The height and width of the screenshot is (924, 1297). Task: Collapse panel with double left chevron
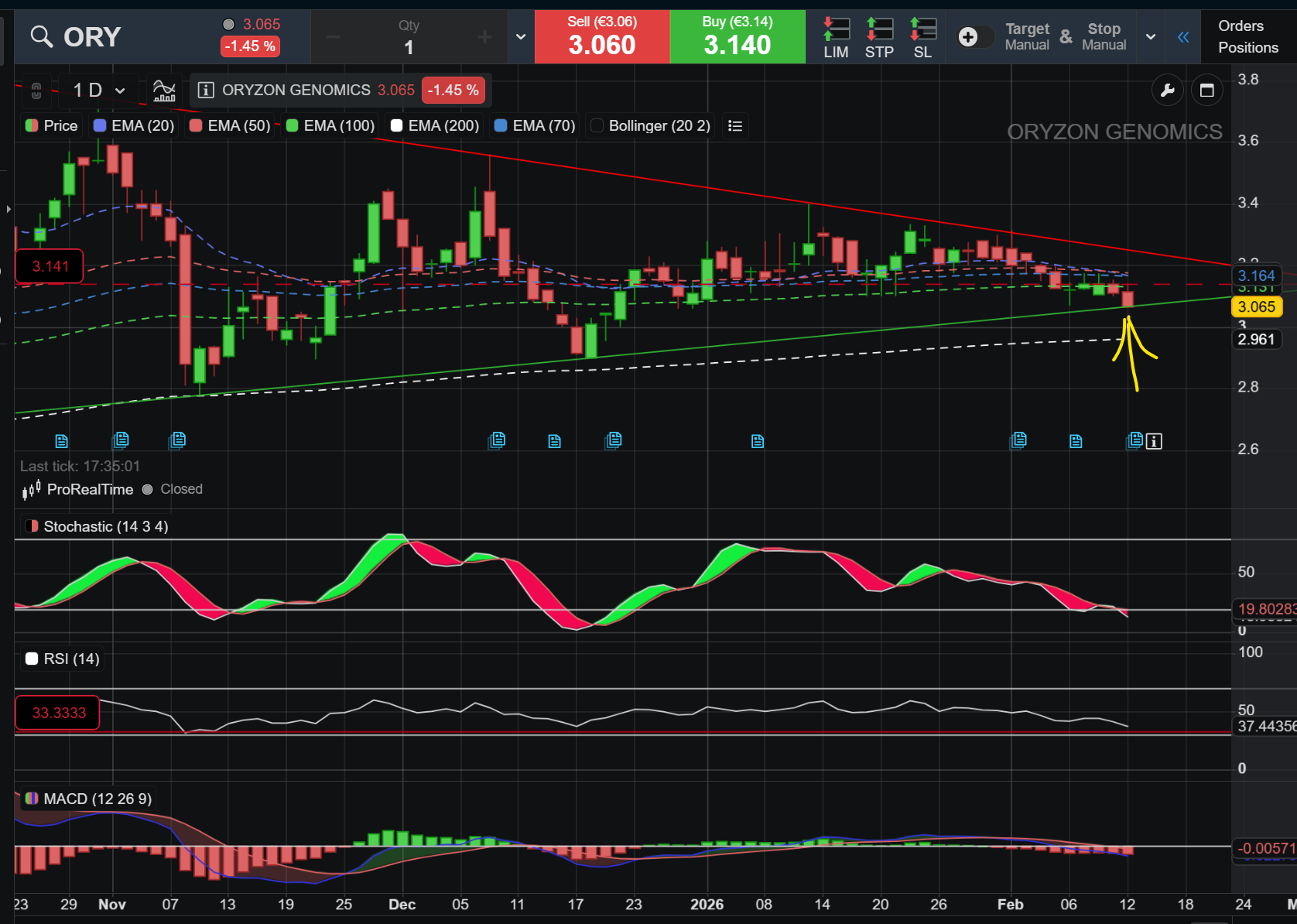[x=1183, y=36]
